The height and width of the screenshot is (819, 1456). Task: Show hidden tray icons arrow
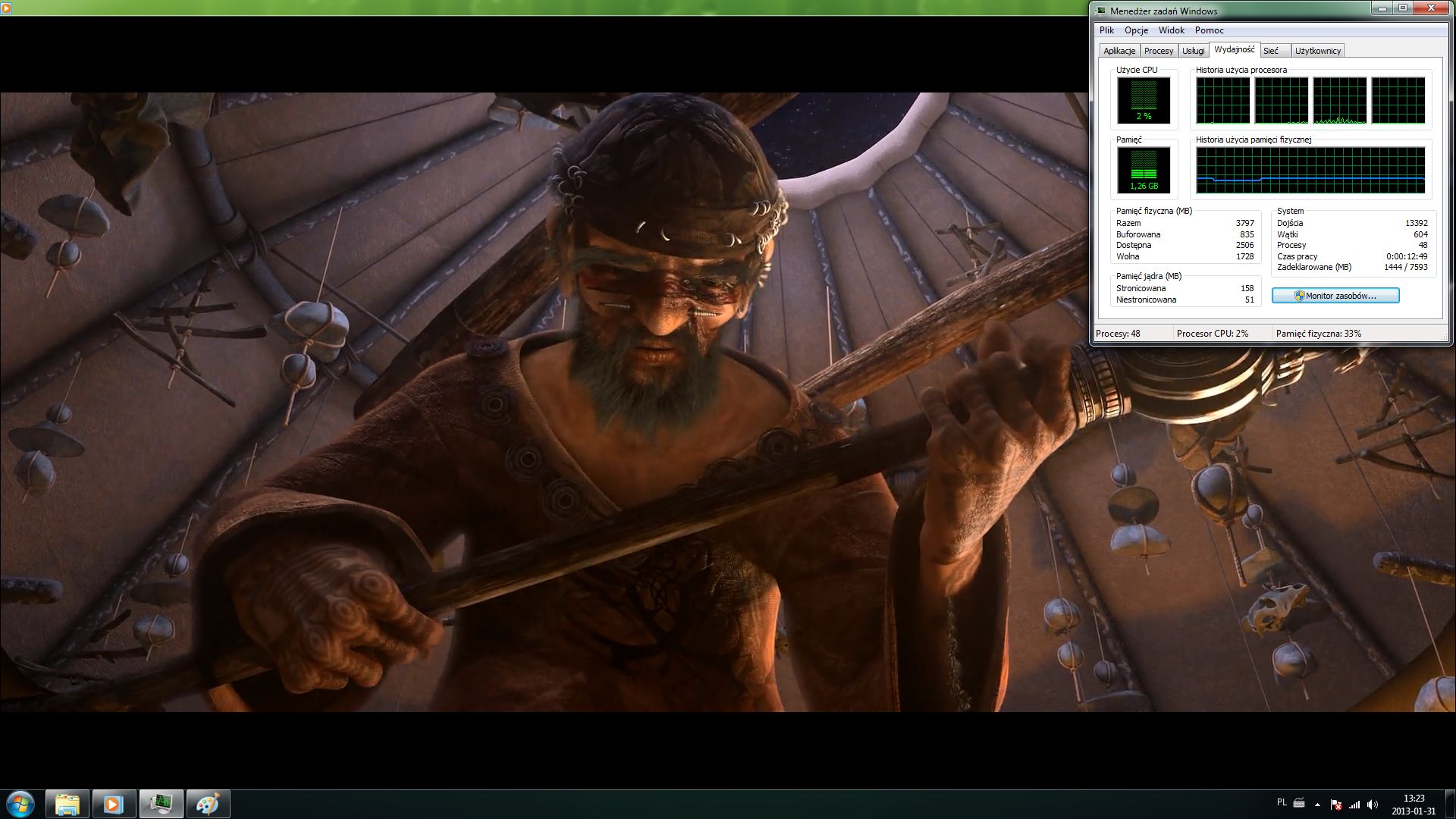[1317, 805]
